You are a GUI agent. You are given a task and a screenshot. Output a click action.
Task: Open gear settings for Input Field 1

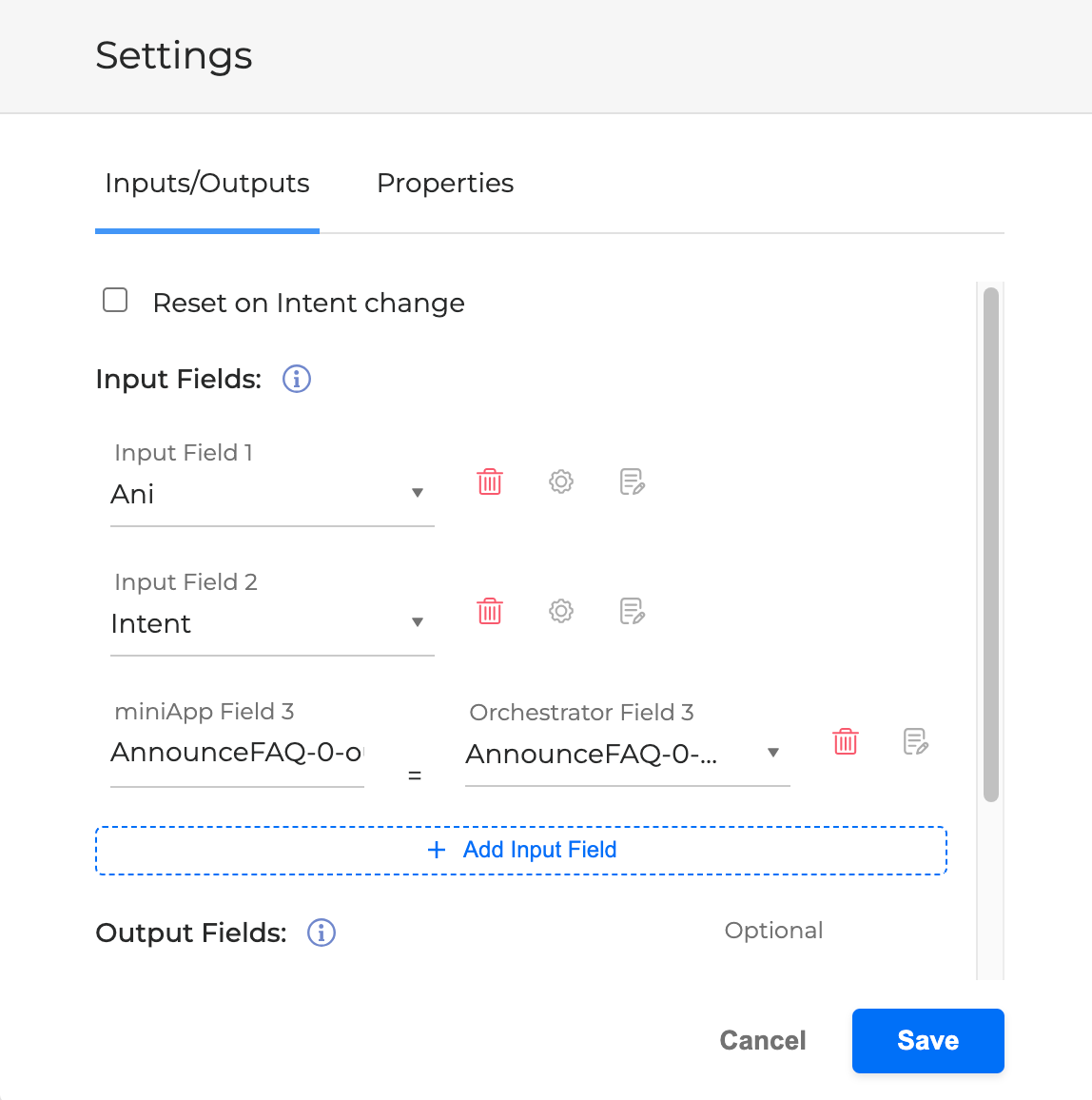click(561, 481)
